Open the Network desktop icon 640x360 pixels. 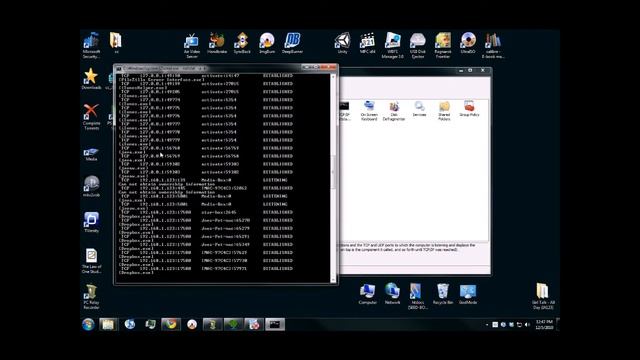[x=392, y=293]
